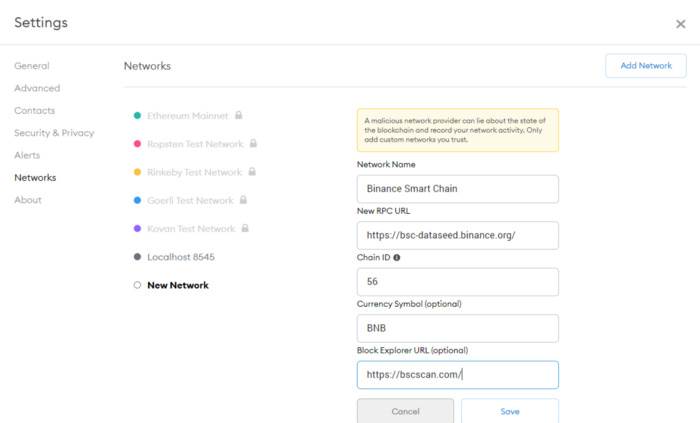Click lock icon beside Goerli Test Network
This screenshot has width=700, height=423.
pos(243,199)
